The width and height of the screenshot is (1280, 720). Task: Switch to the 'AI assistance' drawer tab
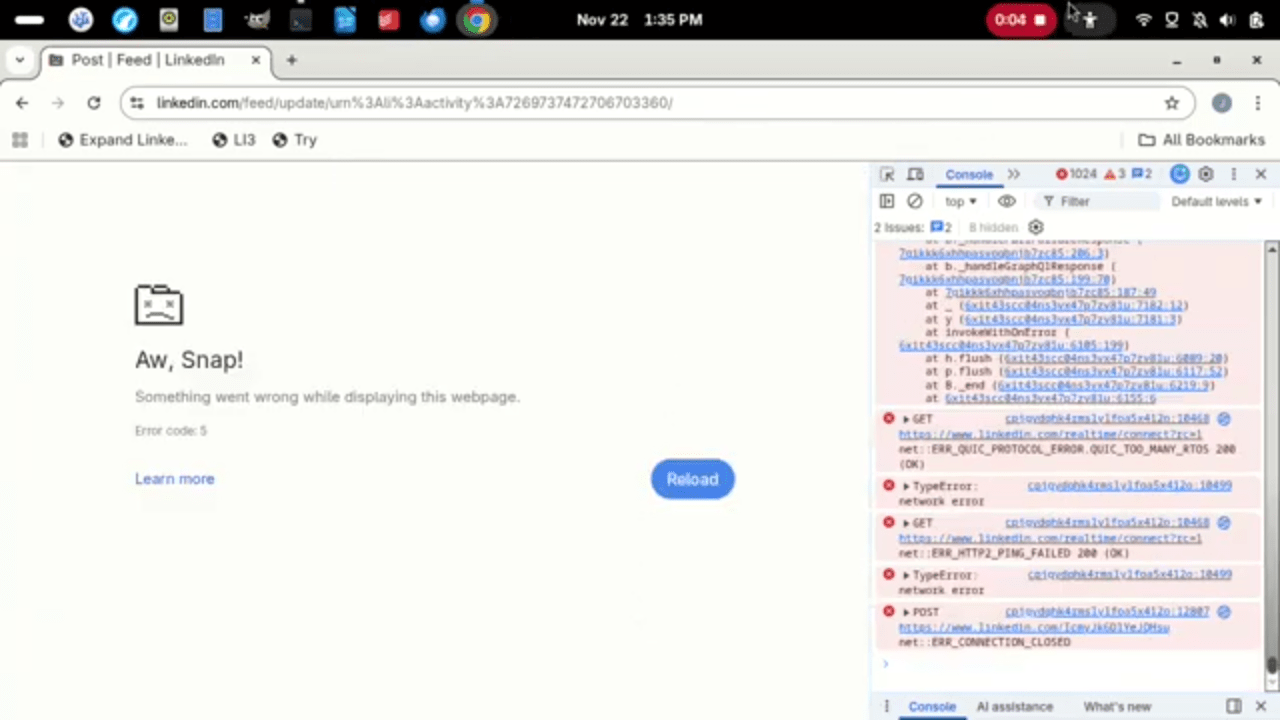1014,706
